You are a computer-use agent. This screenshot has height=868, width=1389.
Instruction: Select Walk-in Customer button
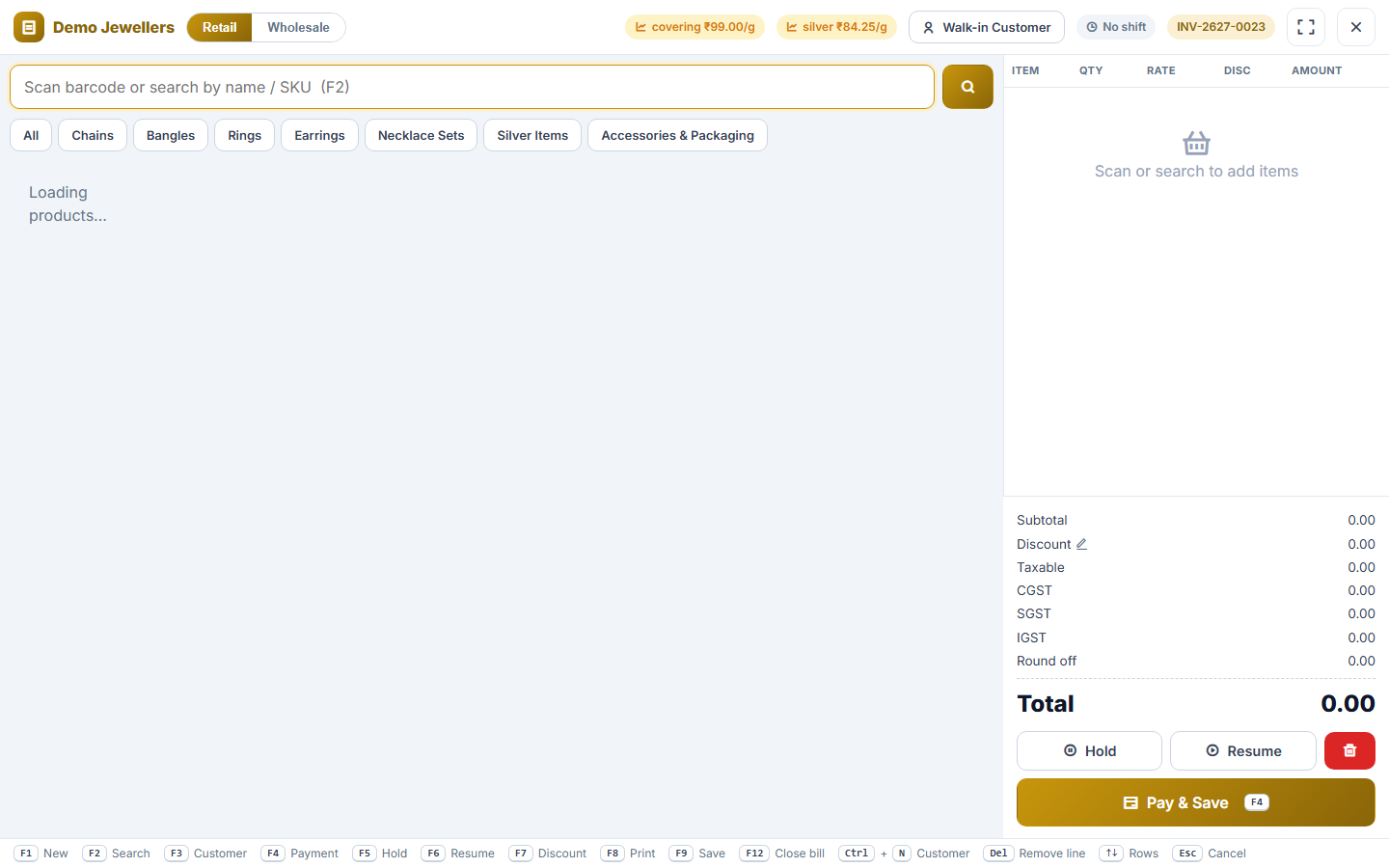[987, 27]
